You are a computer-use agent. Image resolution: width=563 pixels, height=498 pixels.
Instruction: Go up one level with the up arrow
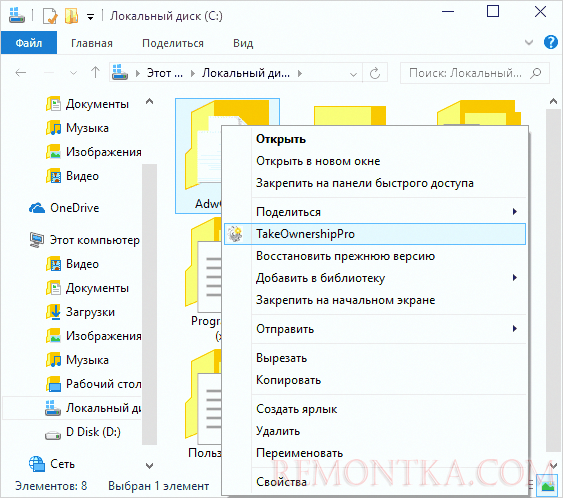click(x=95, y=73)
